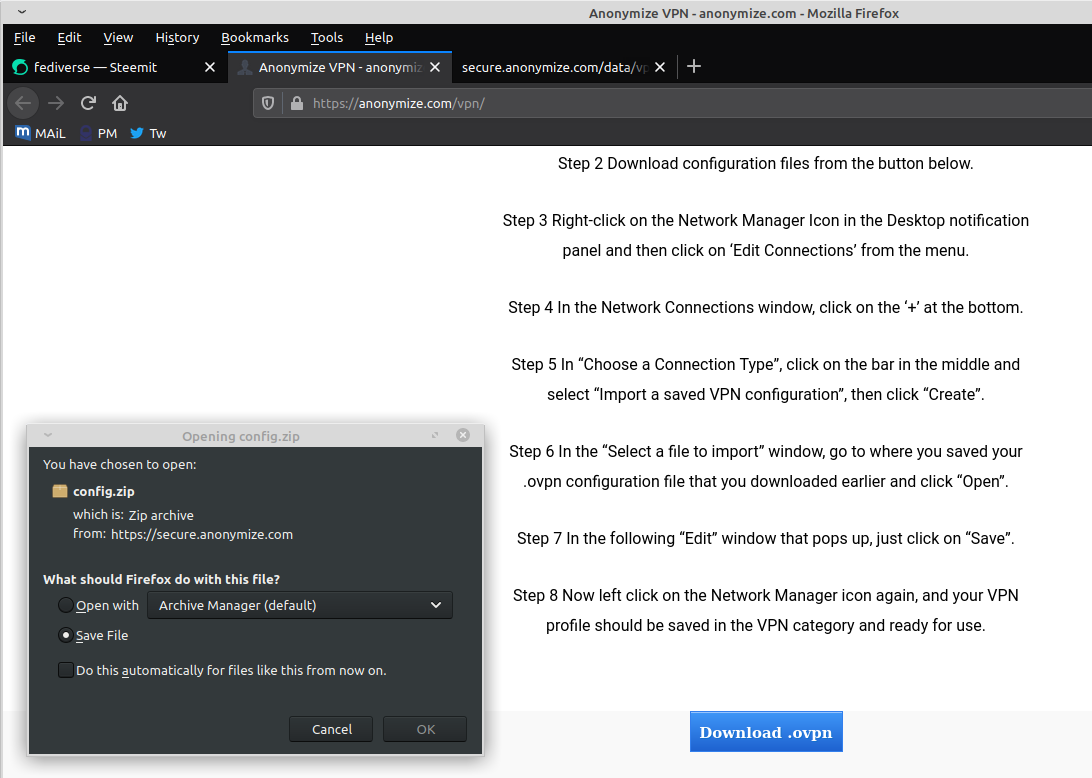Close the Opening config.zip dialog
Screen dimensions: 1092x778
[463, 435]
